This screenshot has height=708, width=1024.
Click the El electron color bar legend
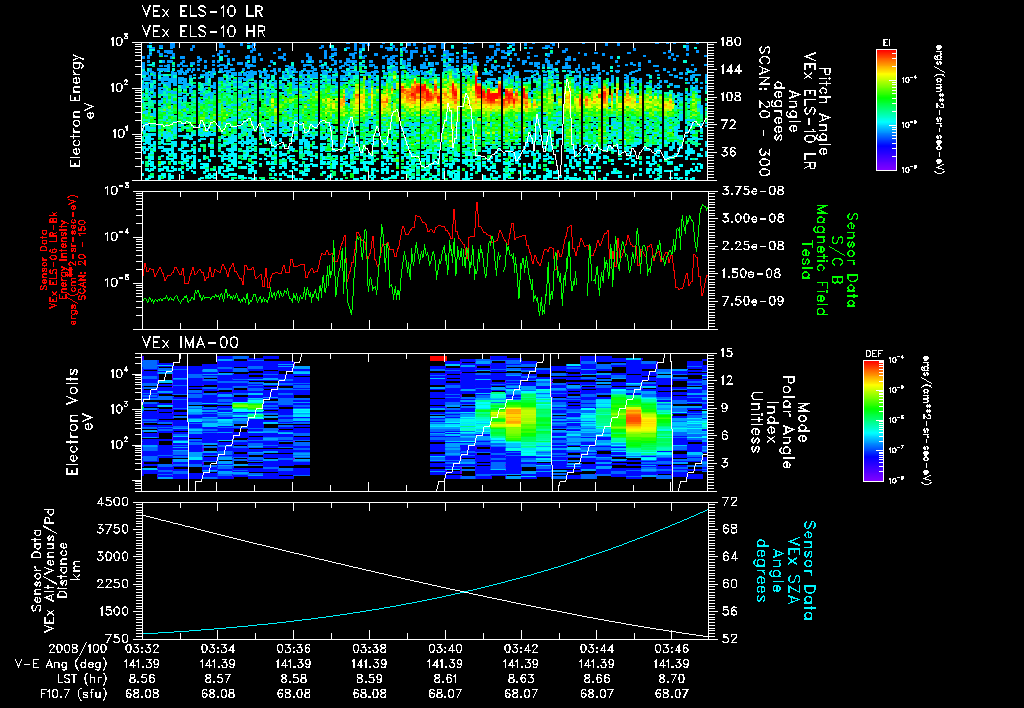coord(886,109)
